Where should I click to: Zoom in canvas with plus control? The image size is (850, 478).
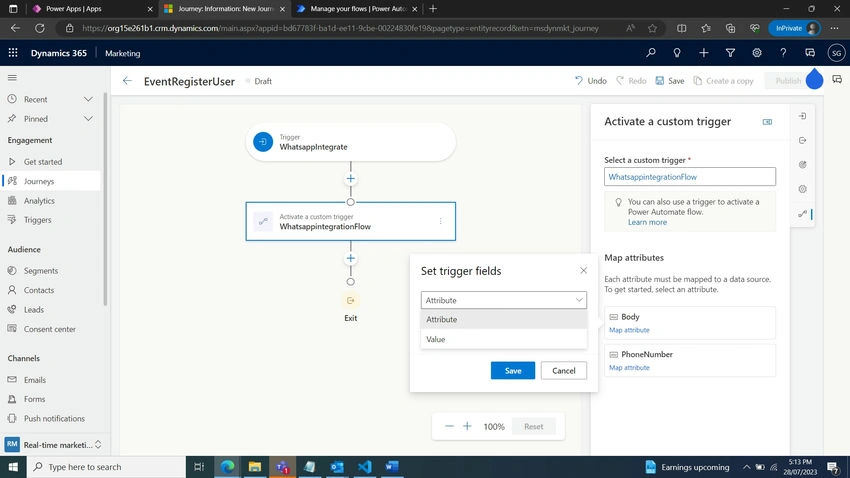(467, 427)
